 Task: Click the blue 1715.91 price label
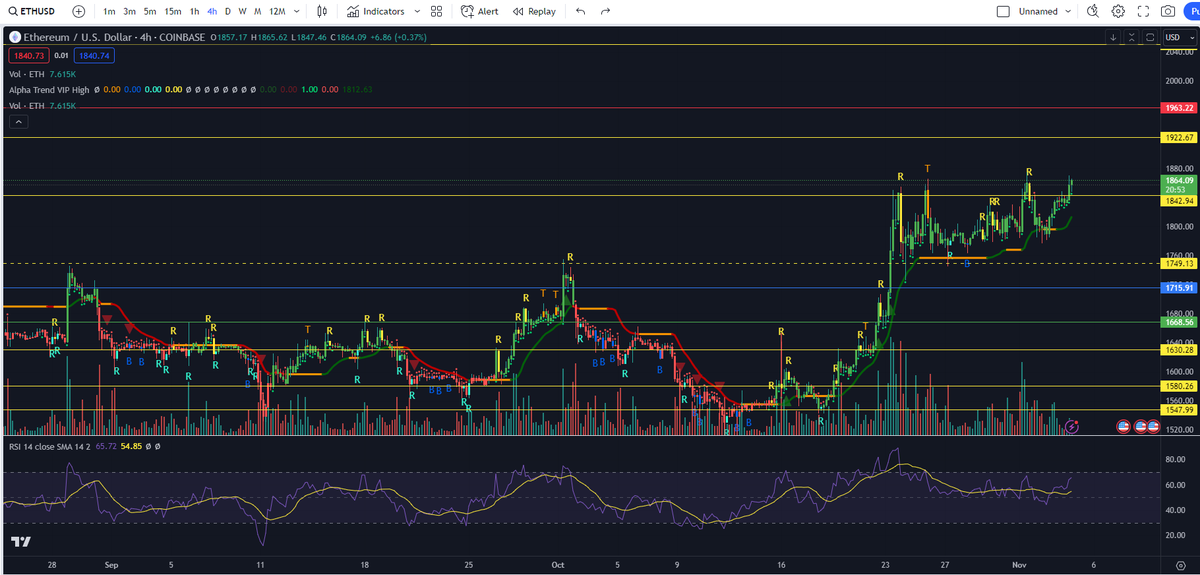tap(1180, 288)
